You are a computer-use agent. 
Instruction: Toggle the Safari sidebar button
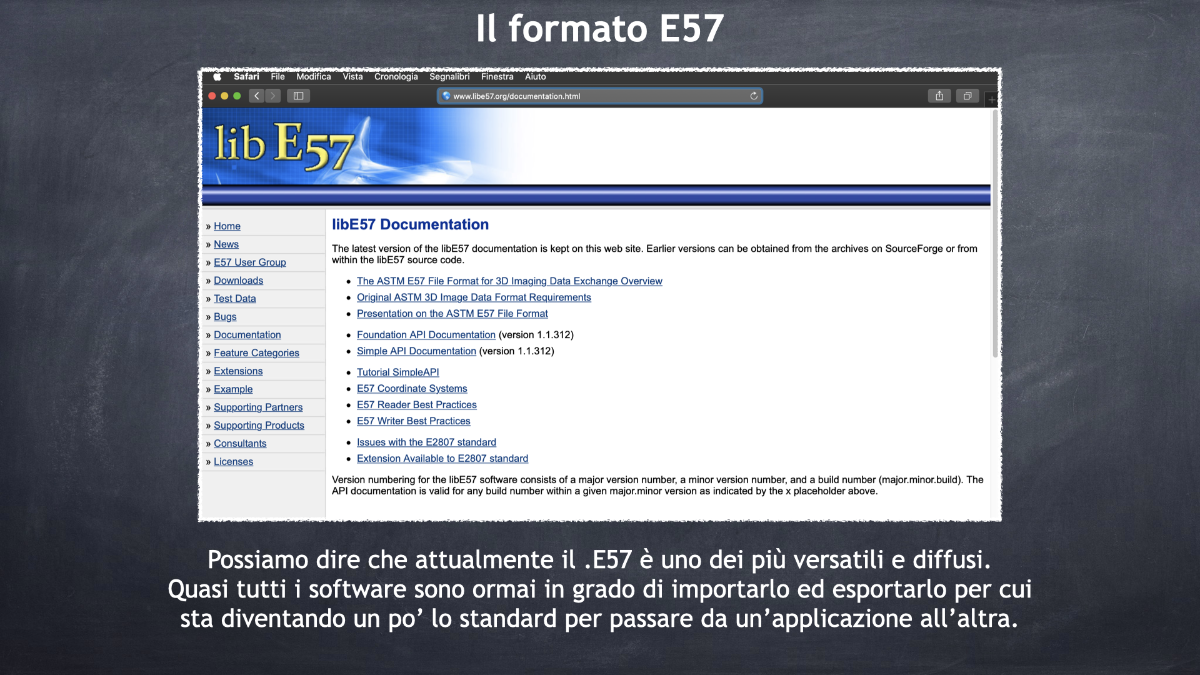[x=298, y=96]
